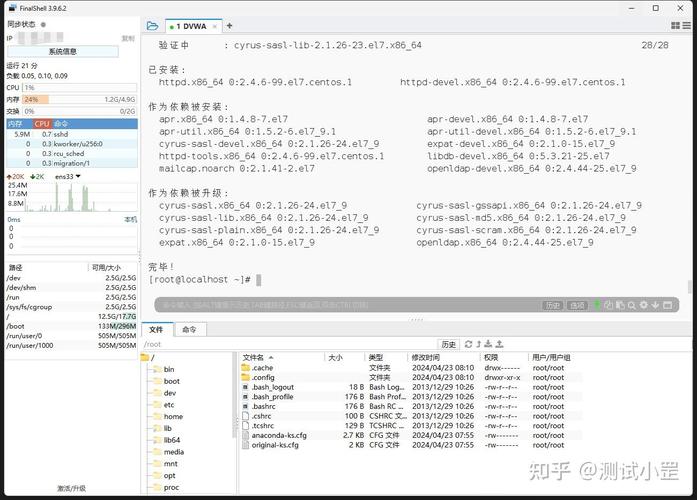Select the migration/1 process row

(72, 163)
